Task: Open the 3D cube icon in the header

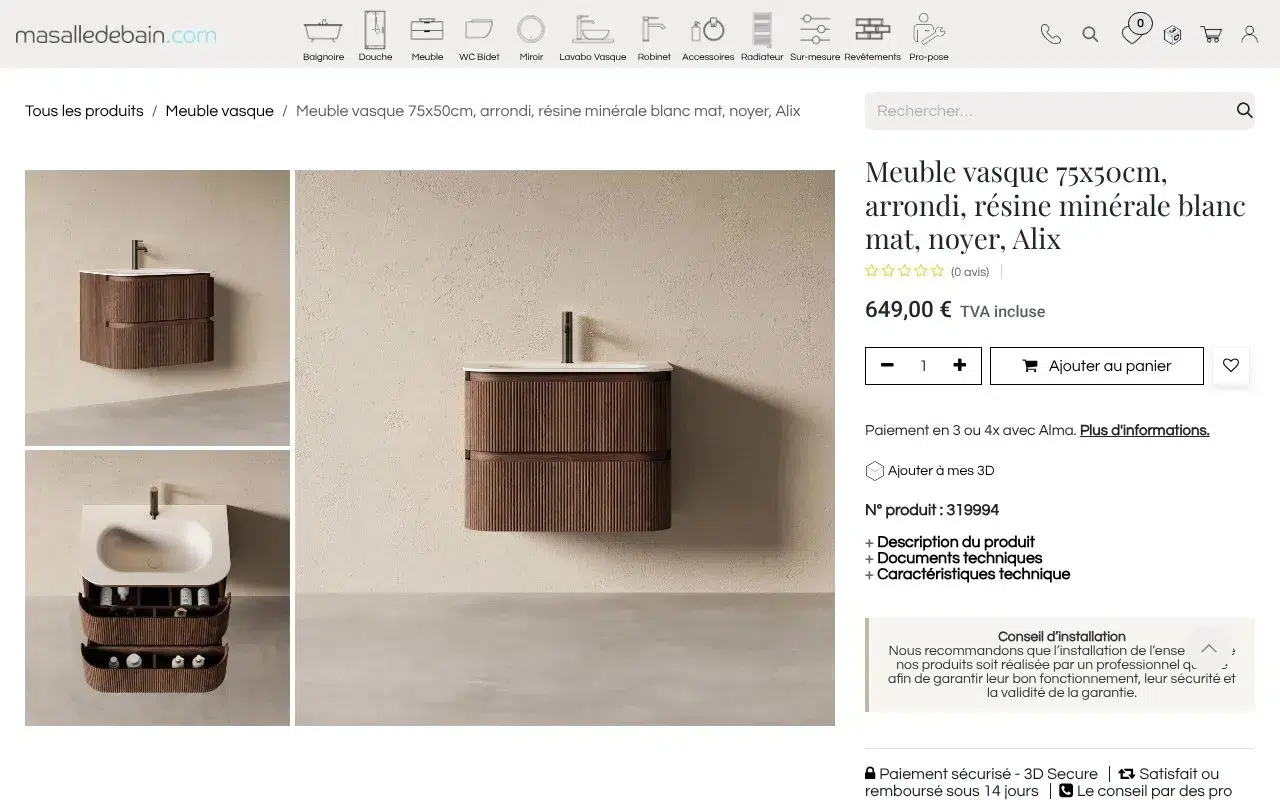Action: tap(1172, 34)
